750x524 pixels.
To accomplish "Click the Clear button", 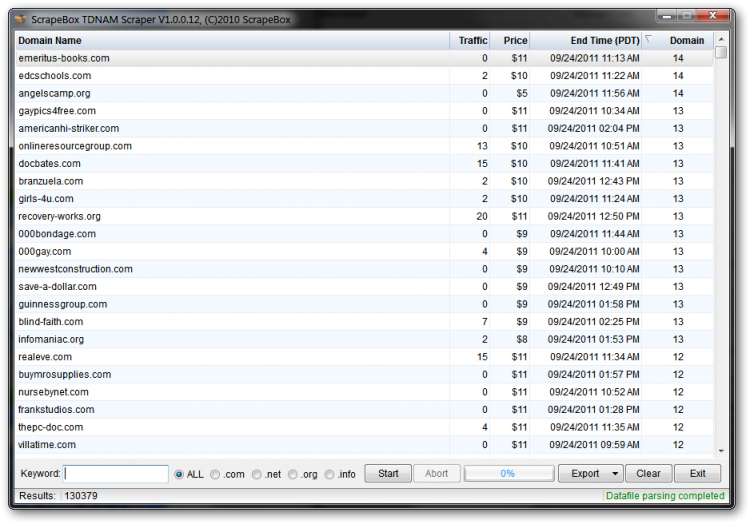I will coord(649,474).
